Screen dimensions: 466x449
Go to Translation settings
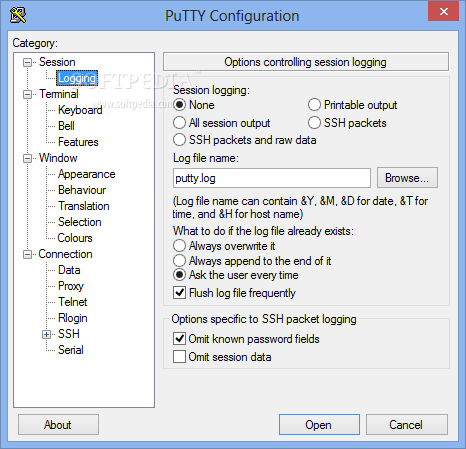click(x=84, y=206)
